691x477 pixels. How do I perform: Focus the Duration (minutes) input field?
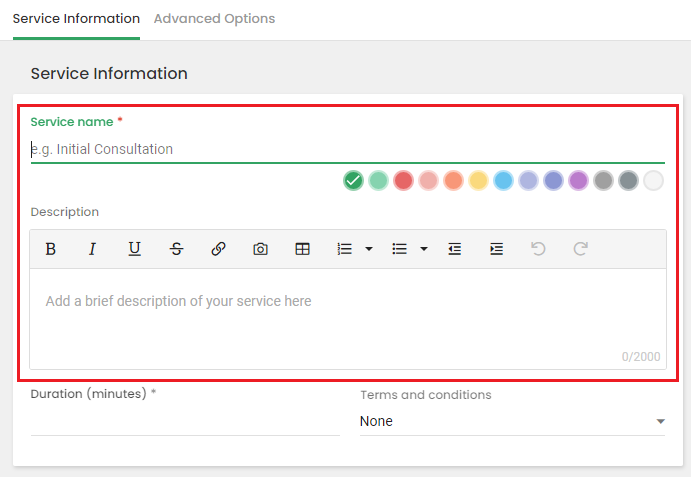pyautogui.click(x=185, y=421)
